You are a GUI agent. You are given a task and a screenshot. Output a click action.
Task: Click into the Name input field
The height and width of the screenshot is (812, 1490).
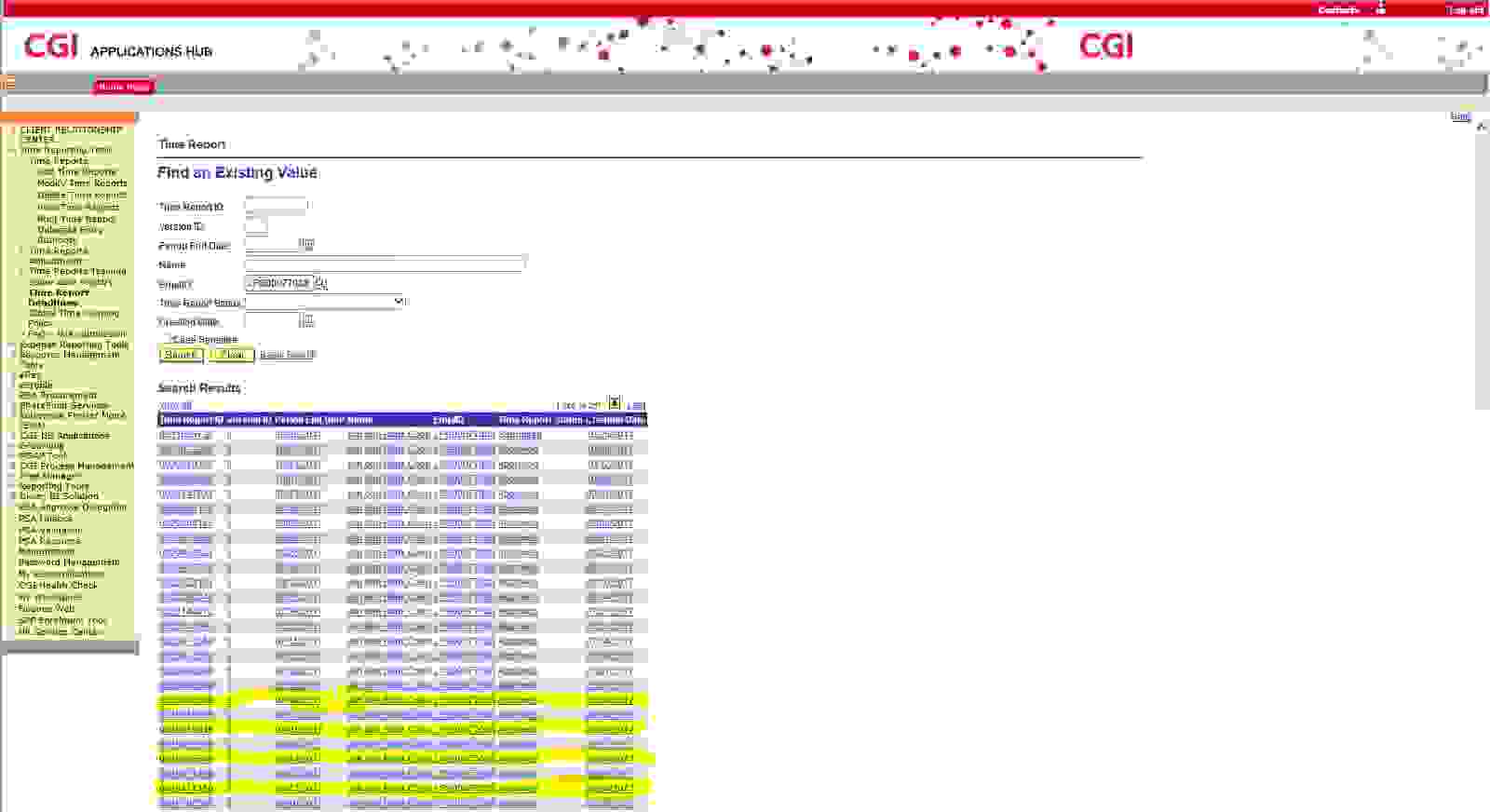(x=385, y=264)
